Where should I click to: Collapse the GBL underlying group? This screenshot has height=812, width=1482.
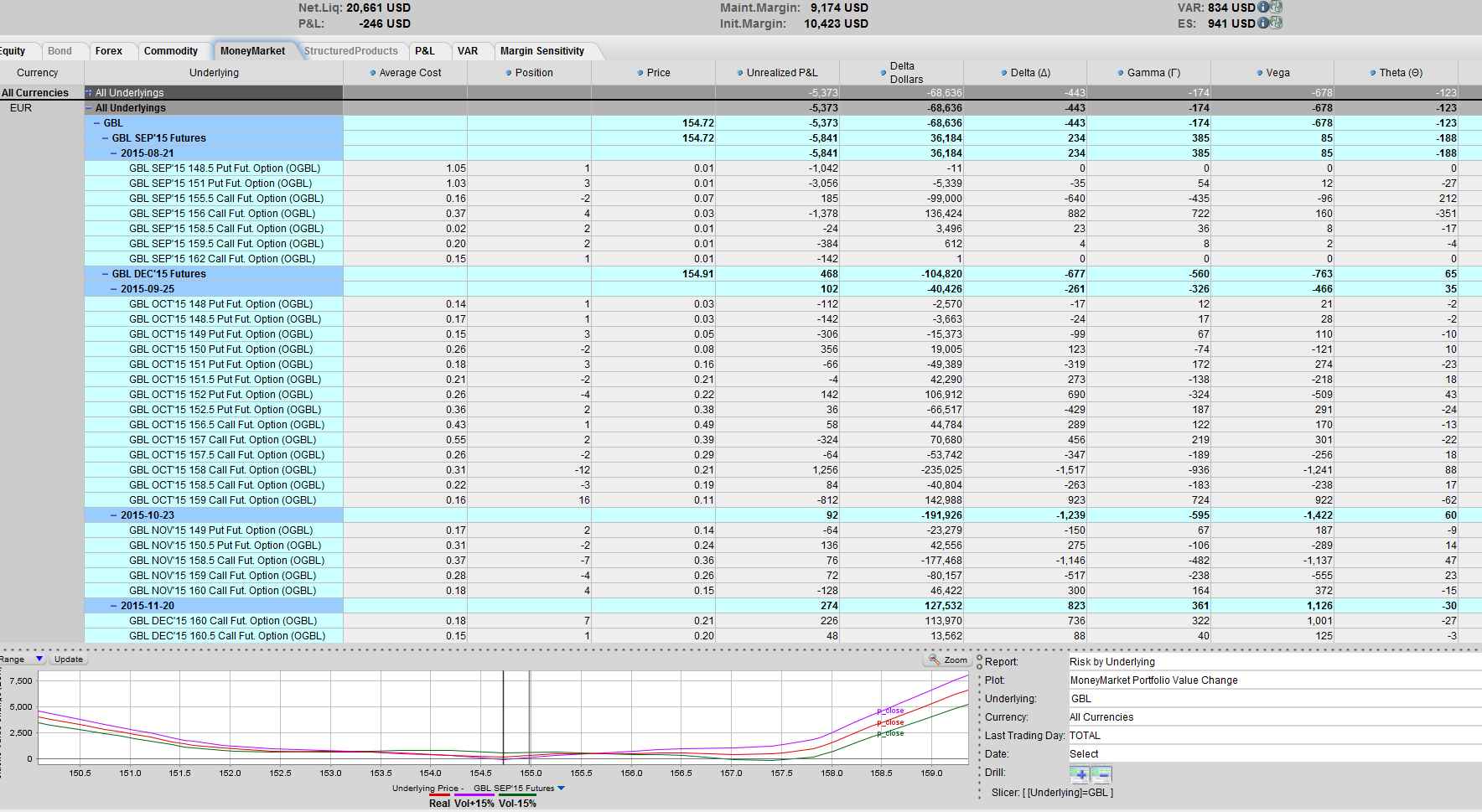point(97,123)
